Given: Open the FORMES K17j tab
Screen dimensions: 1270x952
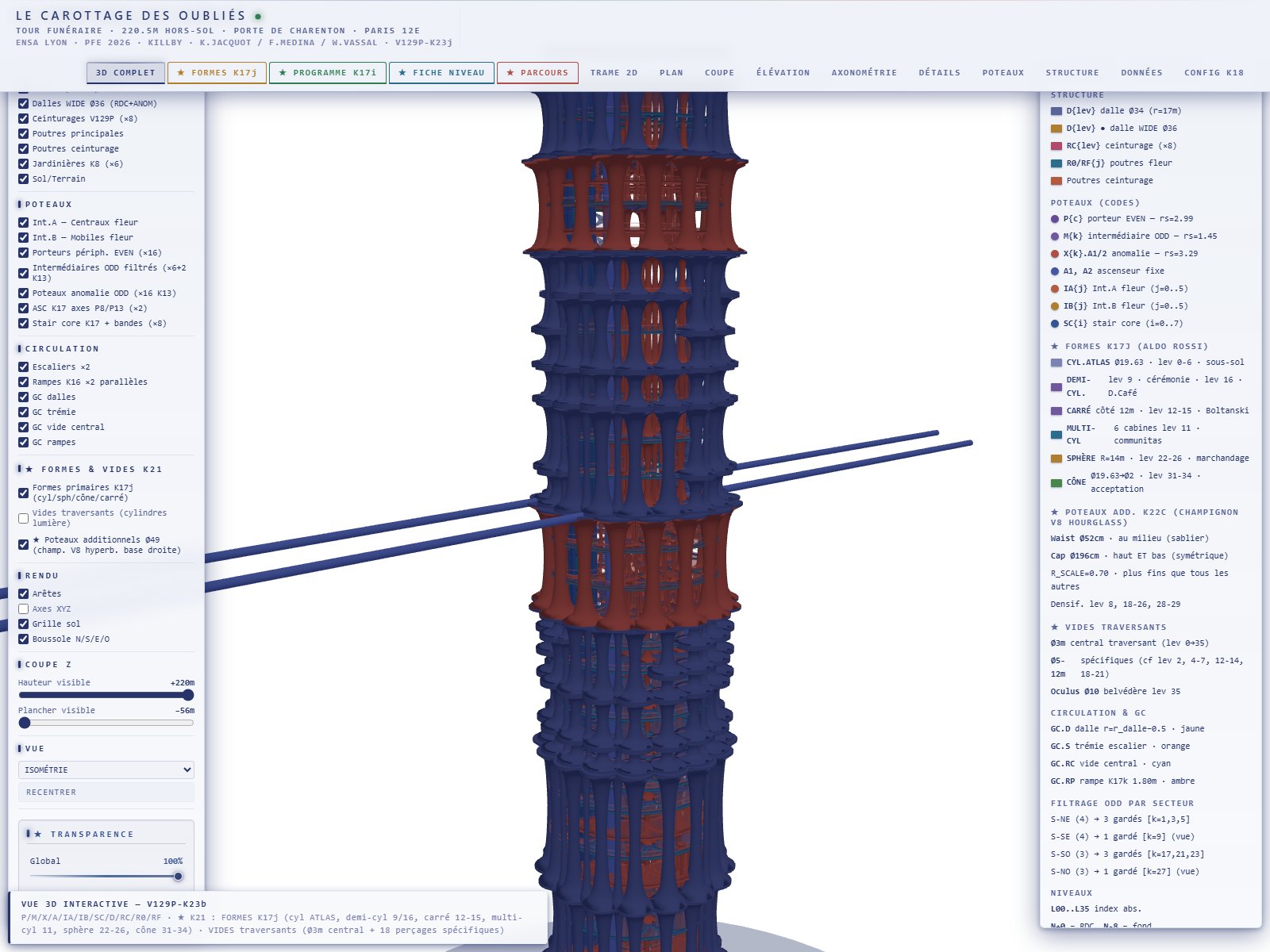Looking at the screenshot, I should 217,73.
